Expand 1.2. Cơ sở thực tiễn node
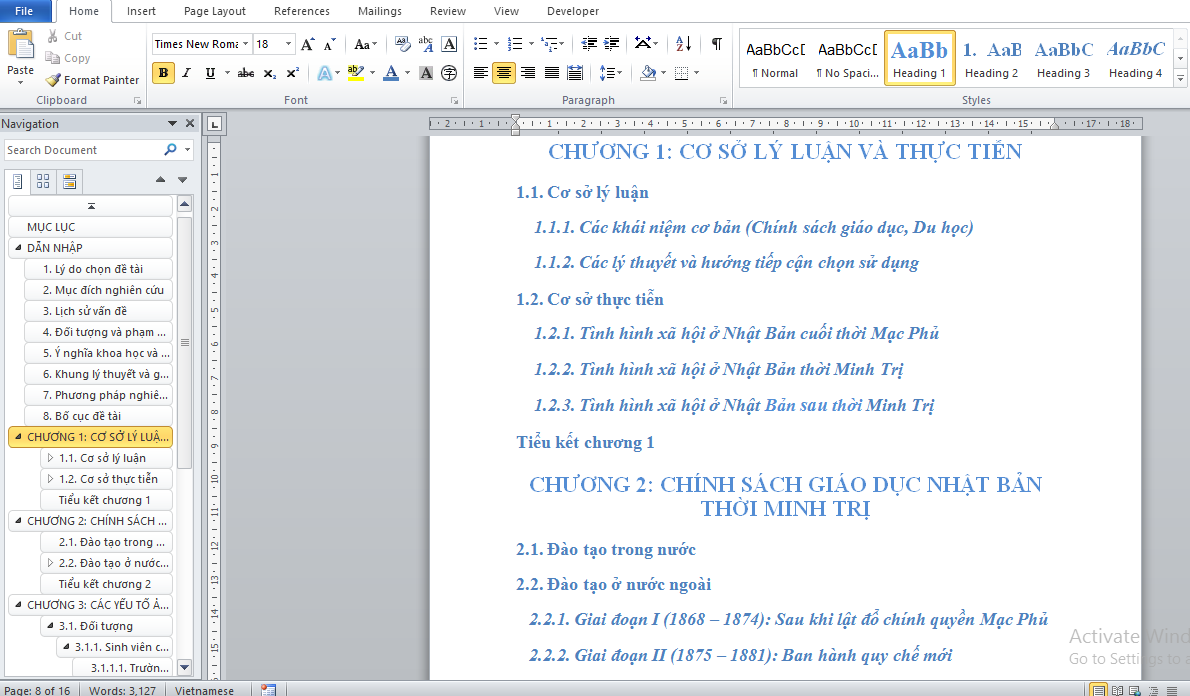The width and height of the screenshot is (1190, 696). (x=50, y=479)
